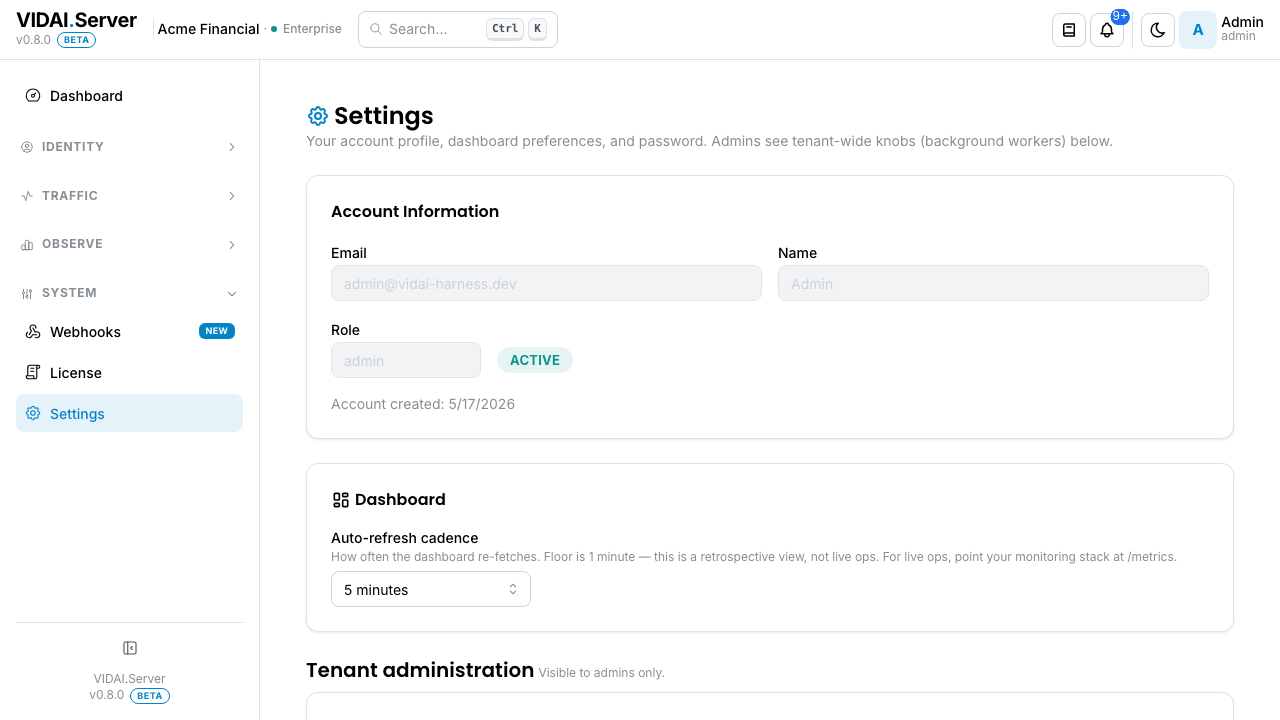Open the notifications bell
This screenshot has width=1280, height=720.
1107,30
